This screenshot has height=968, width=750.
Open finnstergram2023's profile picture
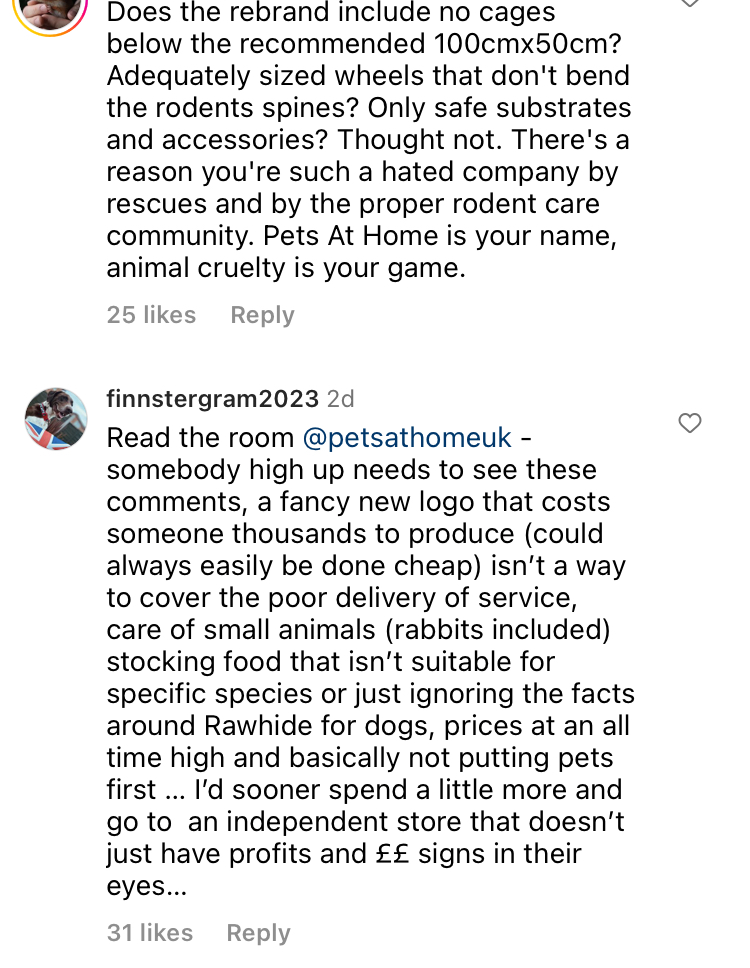56,419
